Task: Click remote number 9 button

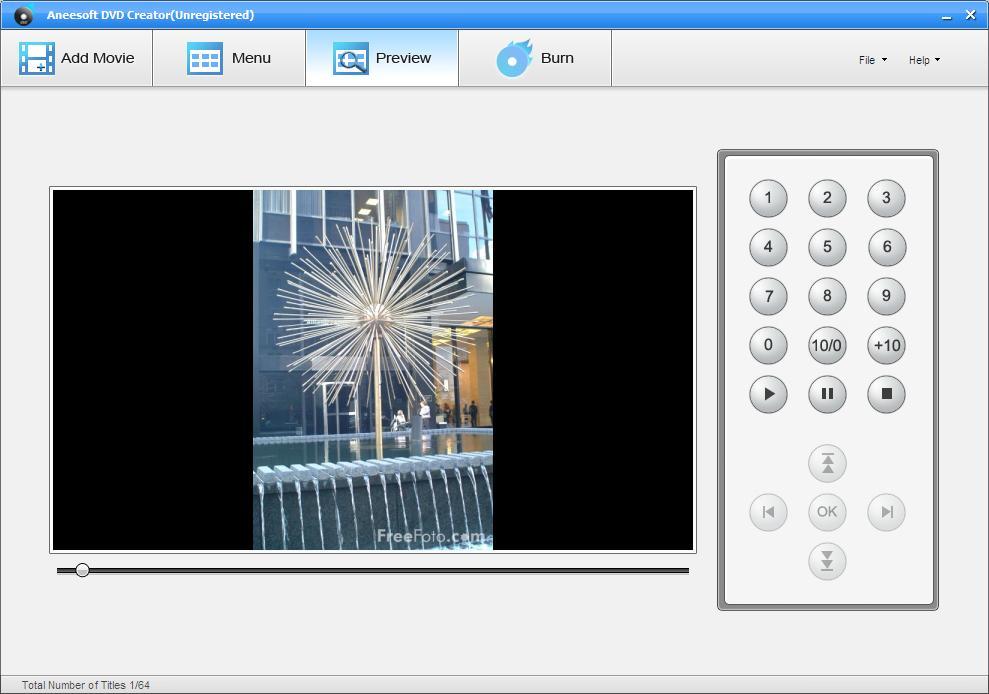Action: click(x=886, y=296)
